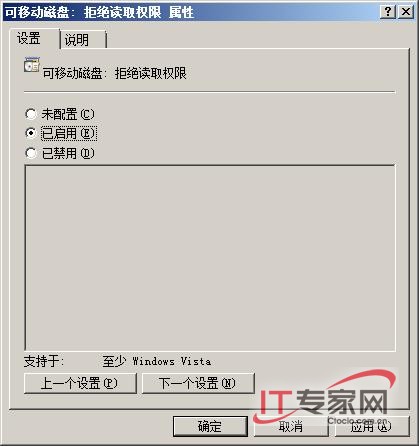419x446 pixels.
Task: Close the properties dialog with the X
Action: [x=406, y=12]
